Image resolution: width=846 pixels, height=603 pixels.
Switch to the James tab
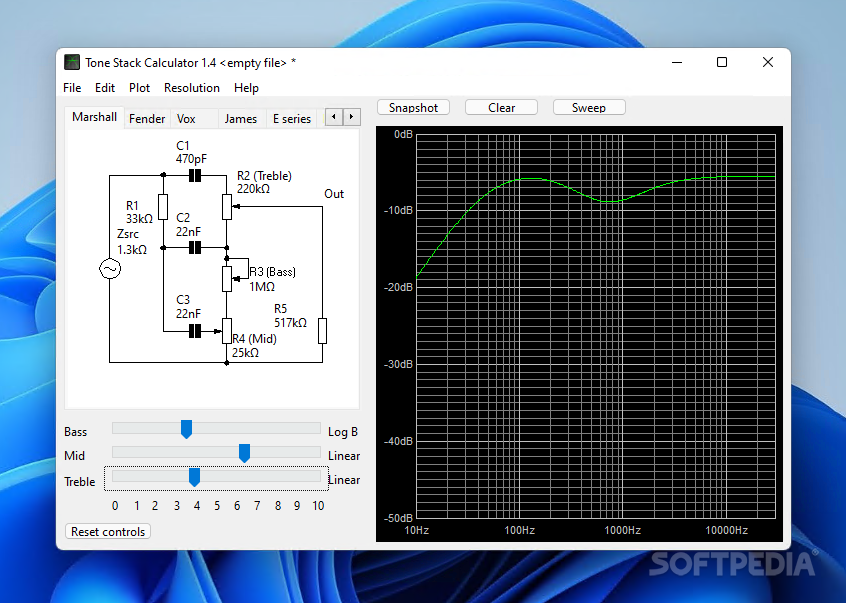point(241,119)
